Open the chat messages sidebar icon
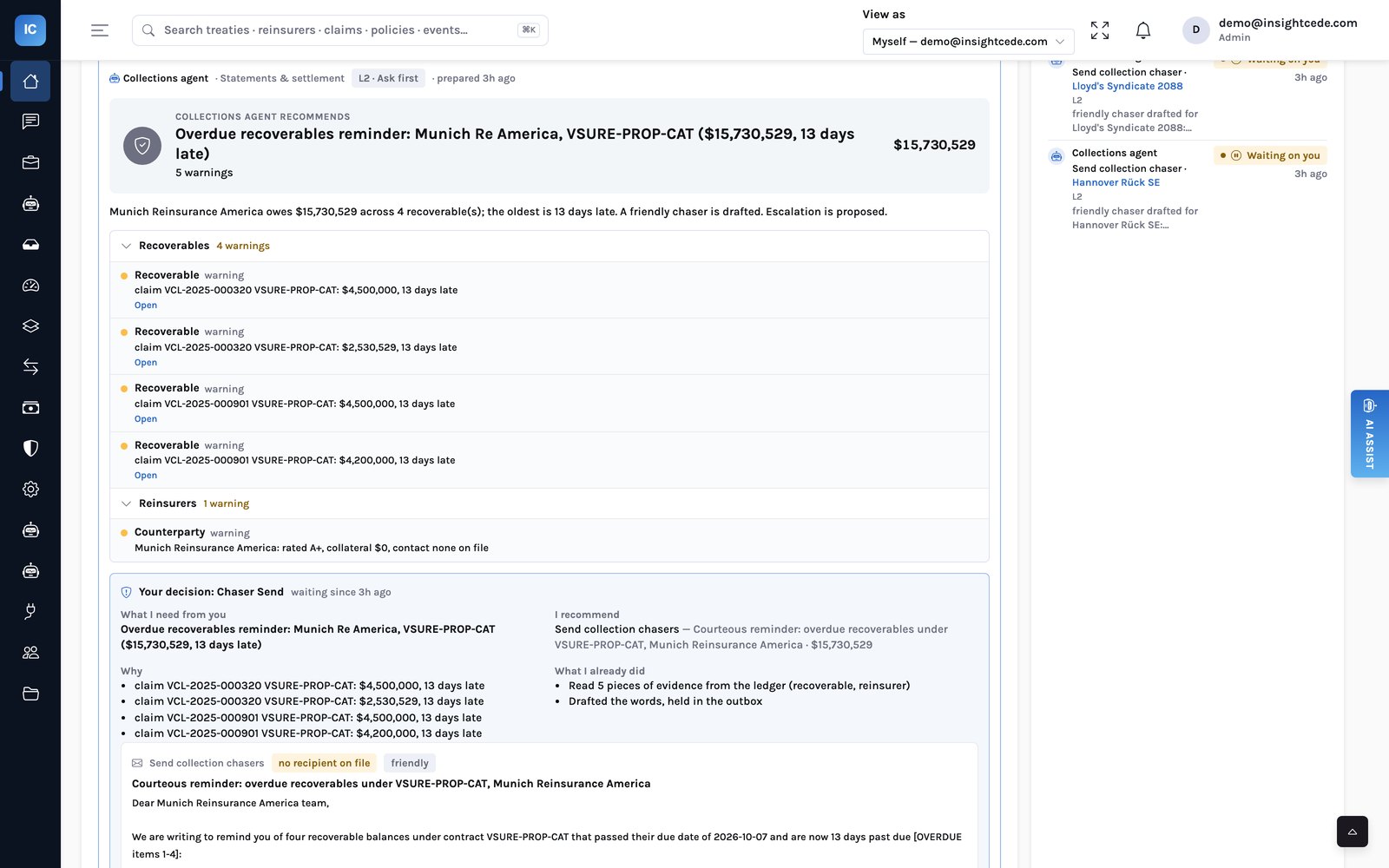The width and height of the screenshot is (1389, 868). click(x=30, y=122)
